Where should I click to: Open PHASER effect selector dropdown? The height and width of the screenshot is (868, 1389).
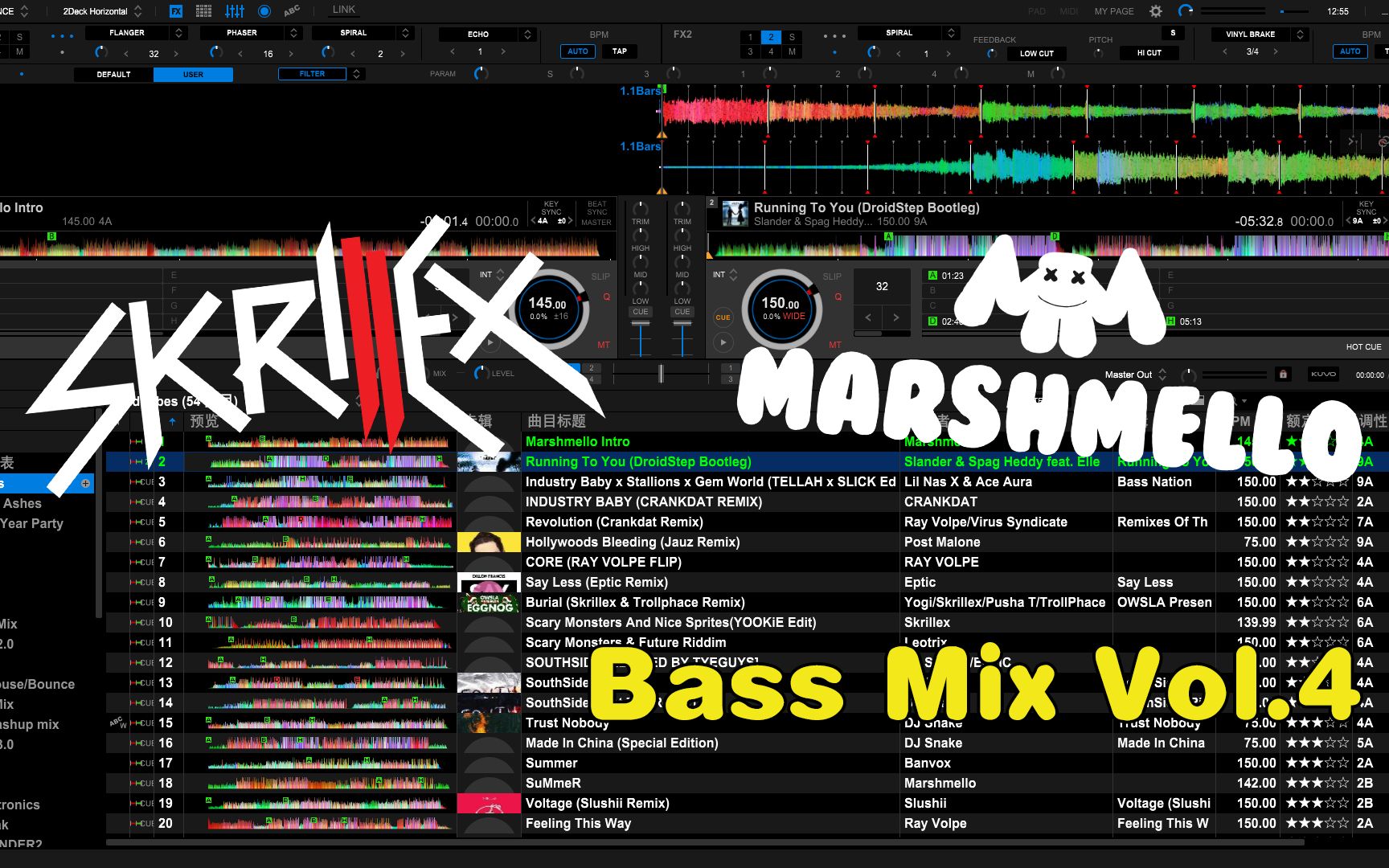pyautogui.click(x=294, y=33)
